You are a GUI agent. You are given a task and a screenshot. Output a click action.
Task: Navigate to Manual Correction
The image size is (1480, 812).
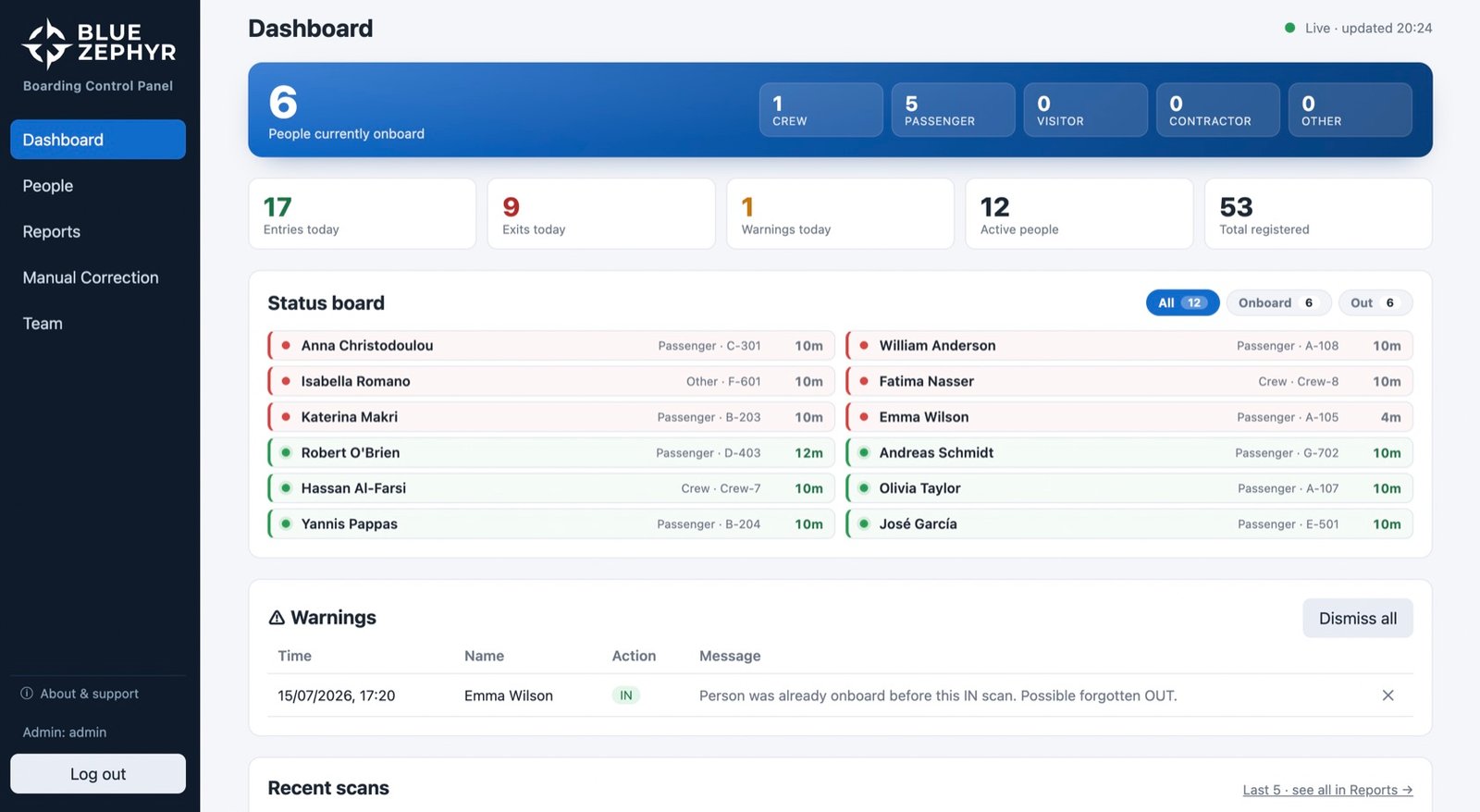coord(98,277)
